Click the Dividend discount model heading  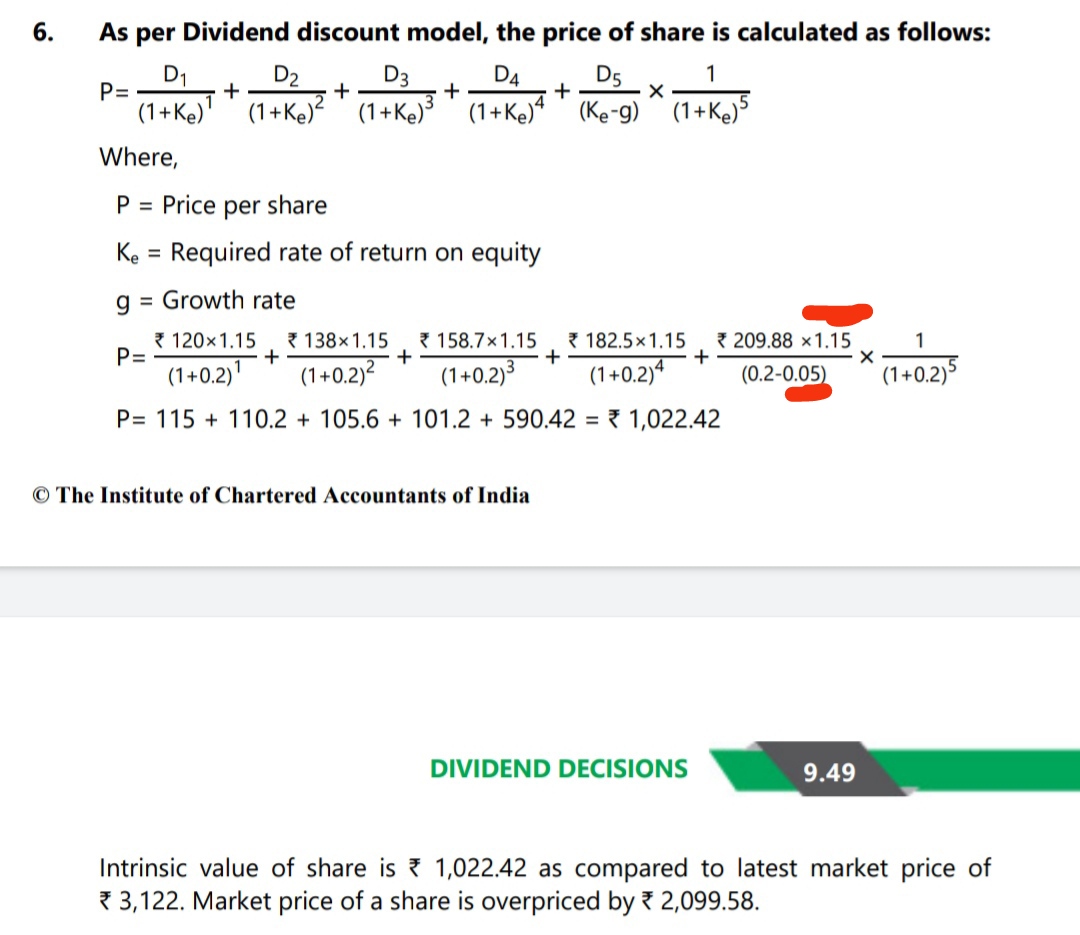pos(545,32)
